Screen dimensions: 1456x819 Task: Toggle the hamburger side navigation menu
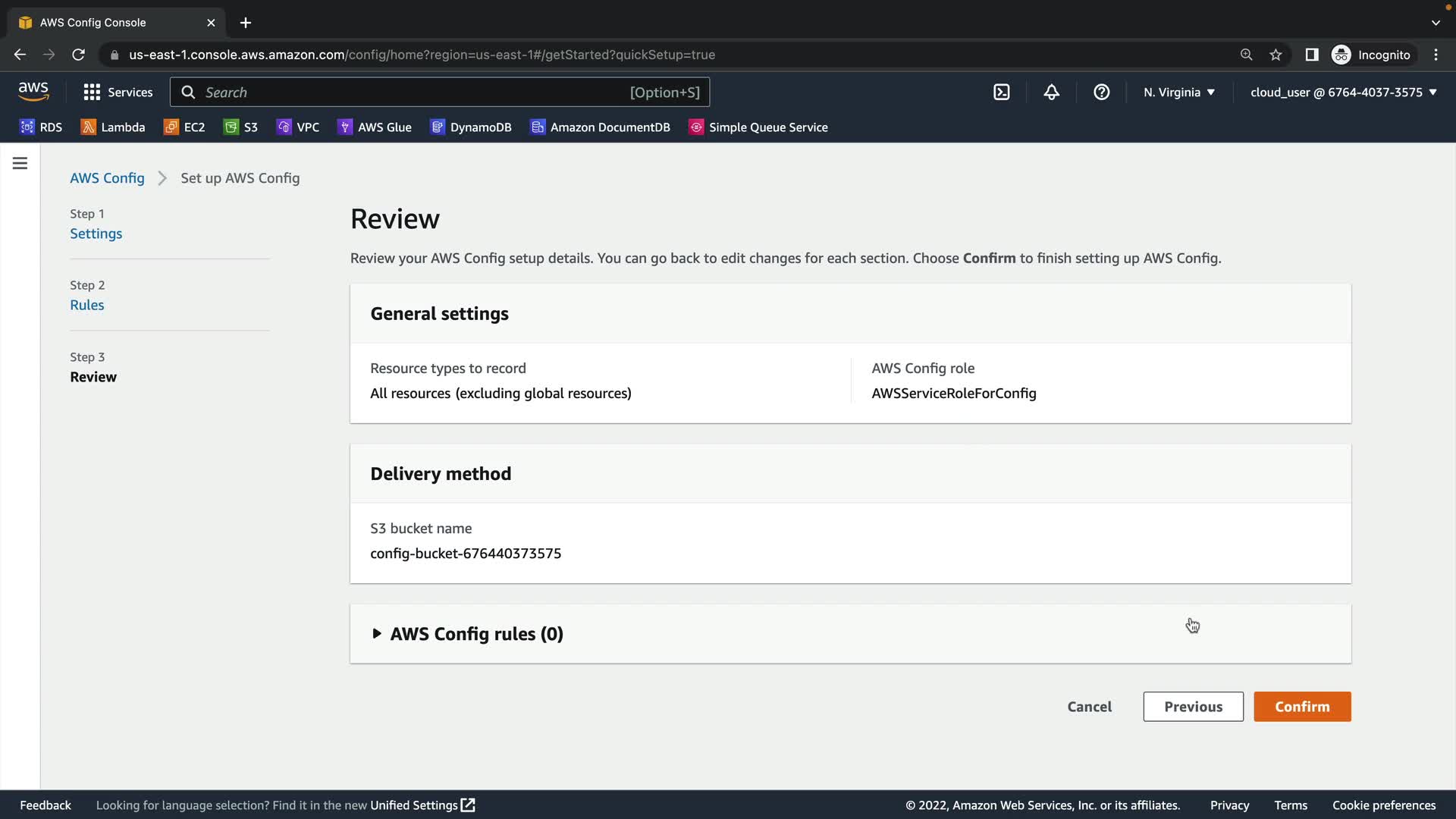pyautogui.click(x=20, y=164)
